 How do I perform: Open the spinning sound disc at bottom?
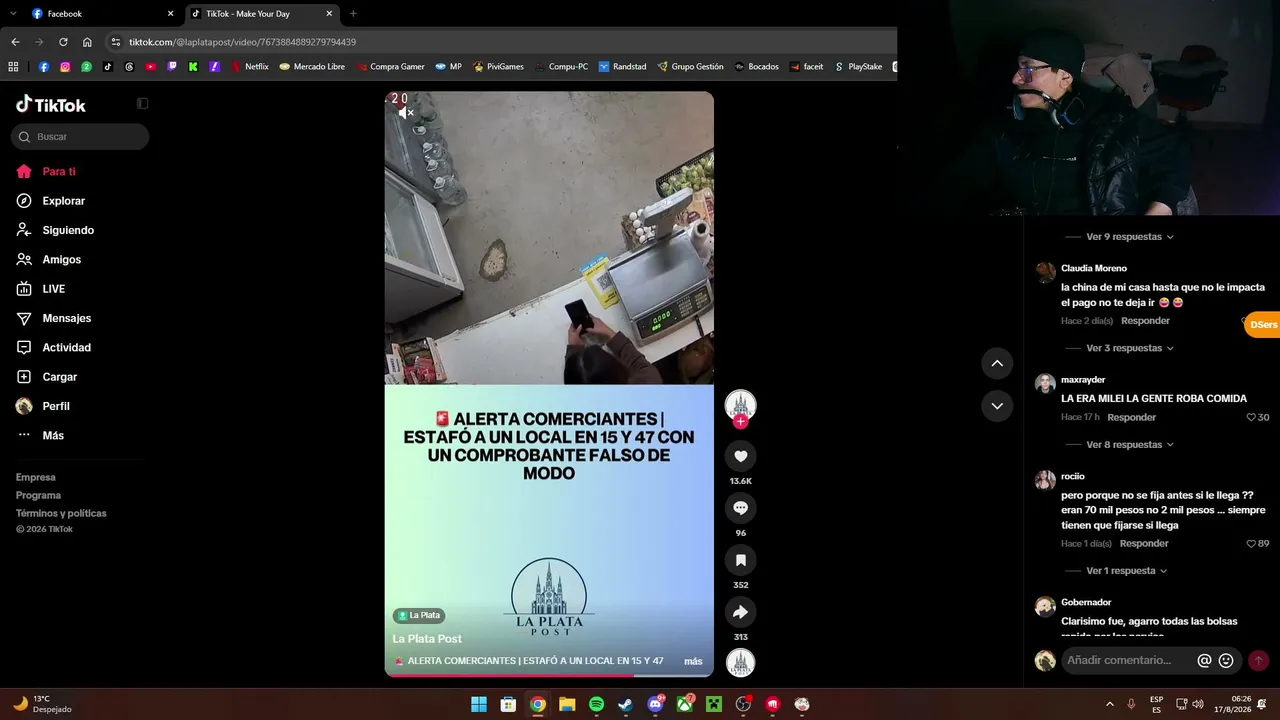click(x=740, y=663)
